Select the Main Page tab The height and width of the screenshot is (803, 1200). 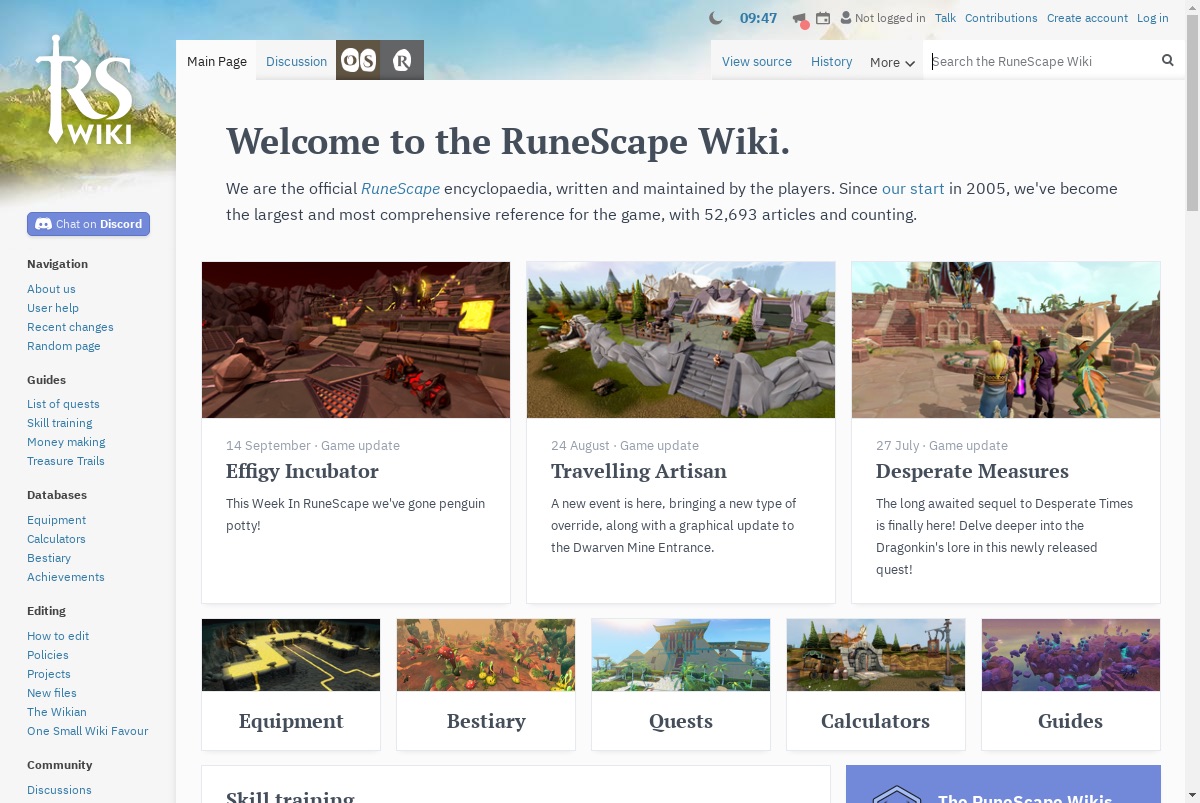pyautogui.click(x=216, y=61)
